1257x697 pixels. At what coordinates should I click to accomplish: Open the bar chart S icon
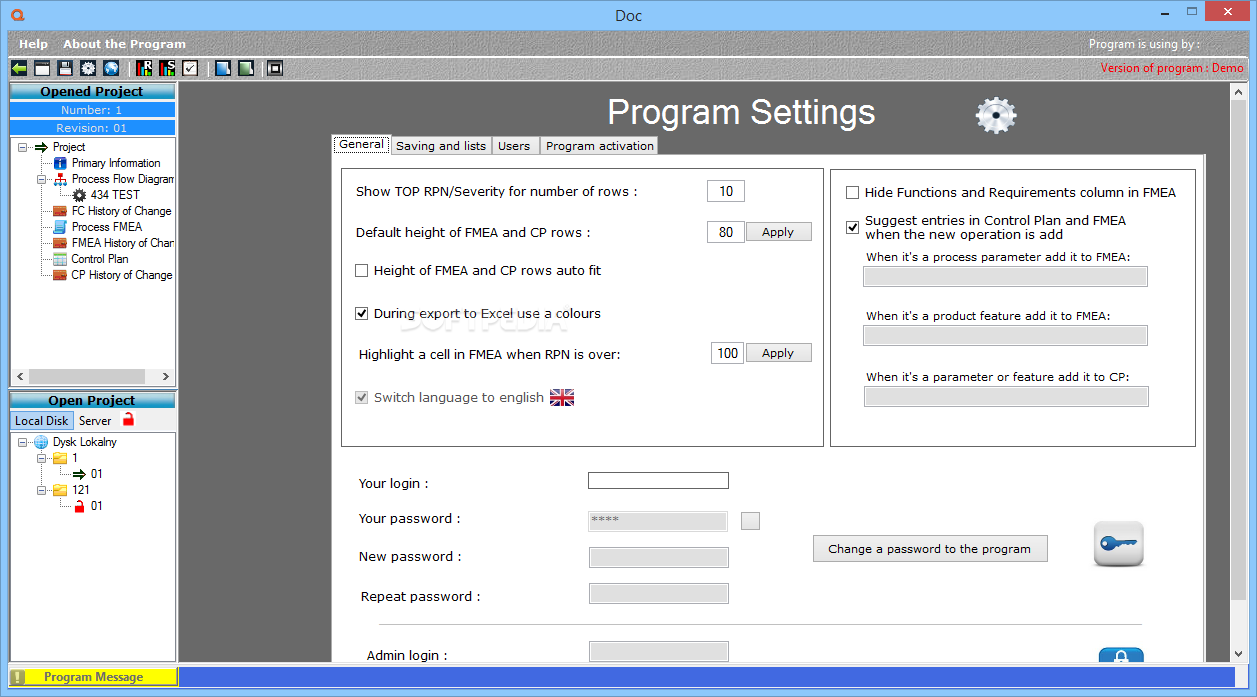point(167,68)
